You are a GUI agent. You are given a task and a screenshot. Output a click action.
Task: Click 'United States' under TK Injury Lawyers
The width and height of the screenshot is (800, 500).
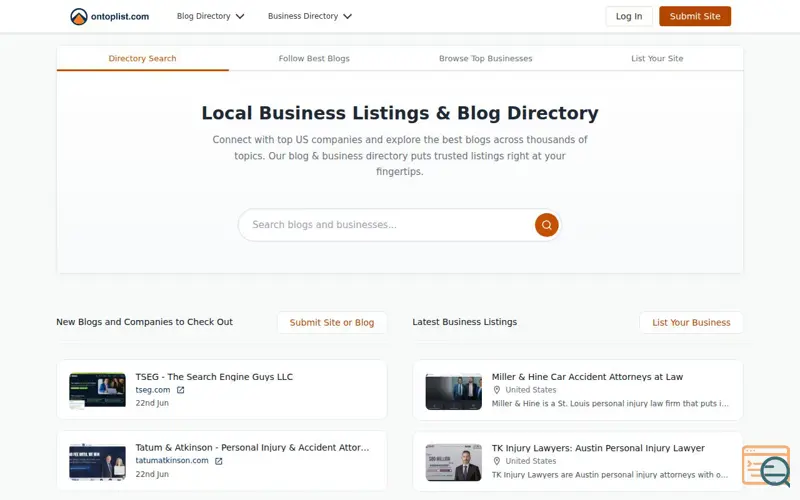(x=531, y=461)
